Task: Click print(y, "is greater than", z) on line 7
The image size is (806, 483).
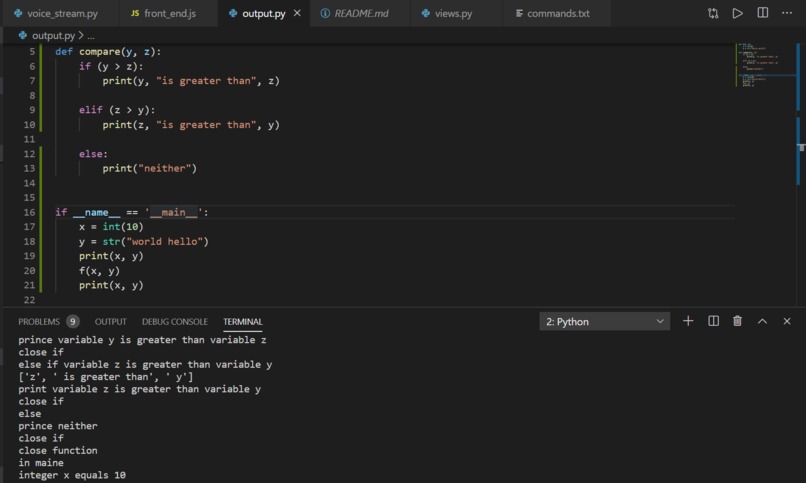Action: click(x=191, y=81)
